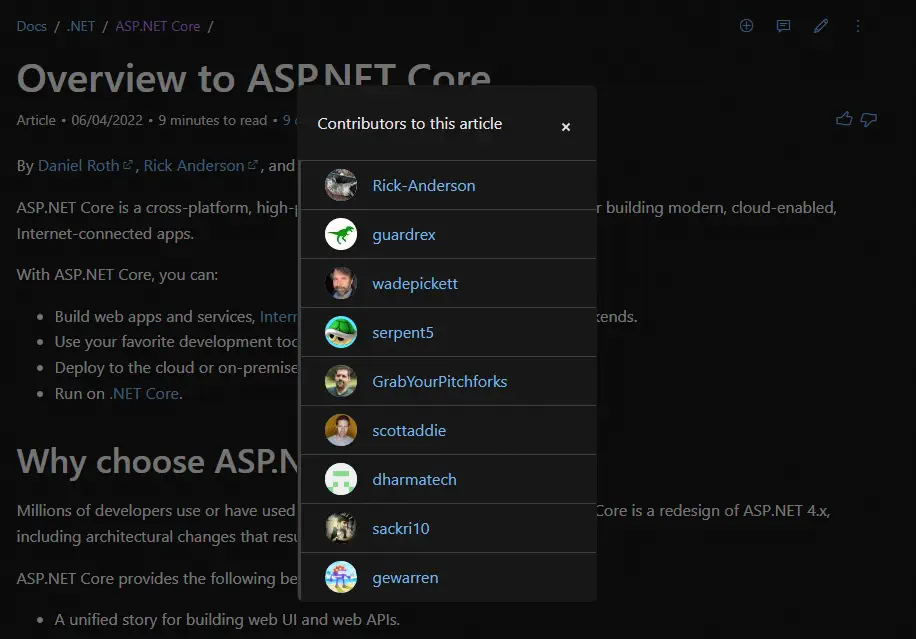
Task: Click serpent5's turtle shell avatar
Action: click(x=341, y=332)
